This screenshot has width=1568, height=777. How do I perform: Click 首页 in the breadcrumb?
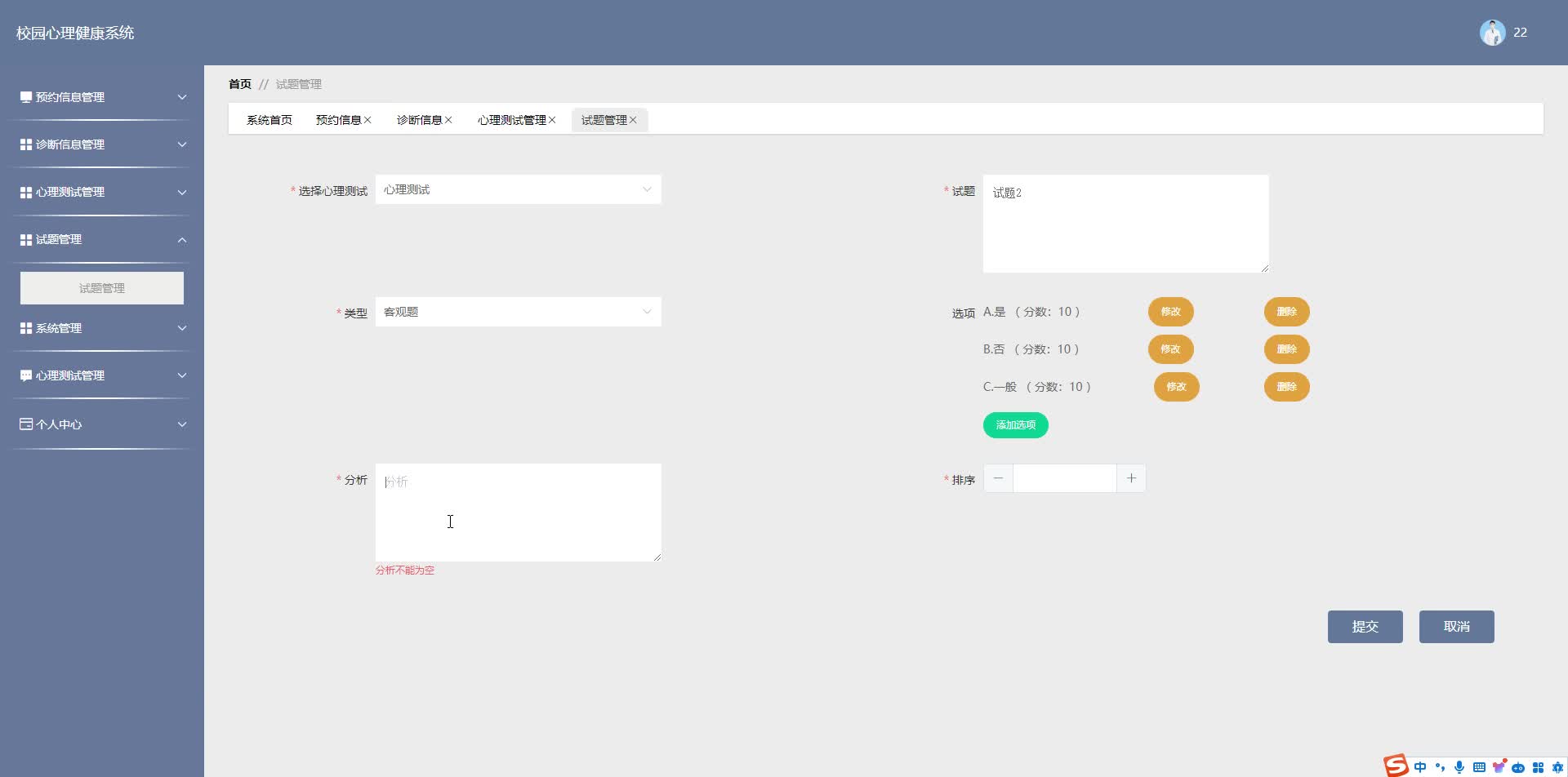tap(240, 84)
